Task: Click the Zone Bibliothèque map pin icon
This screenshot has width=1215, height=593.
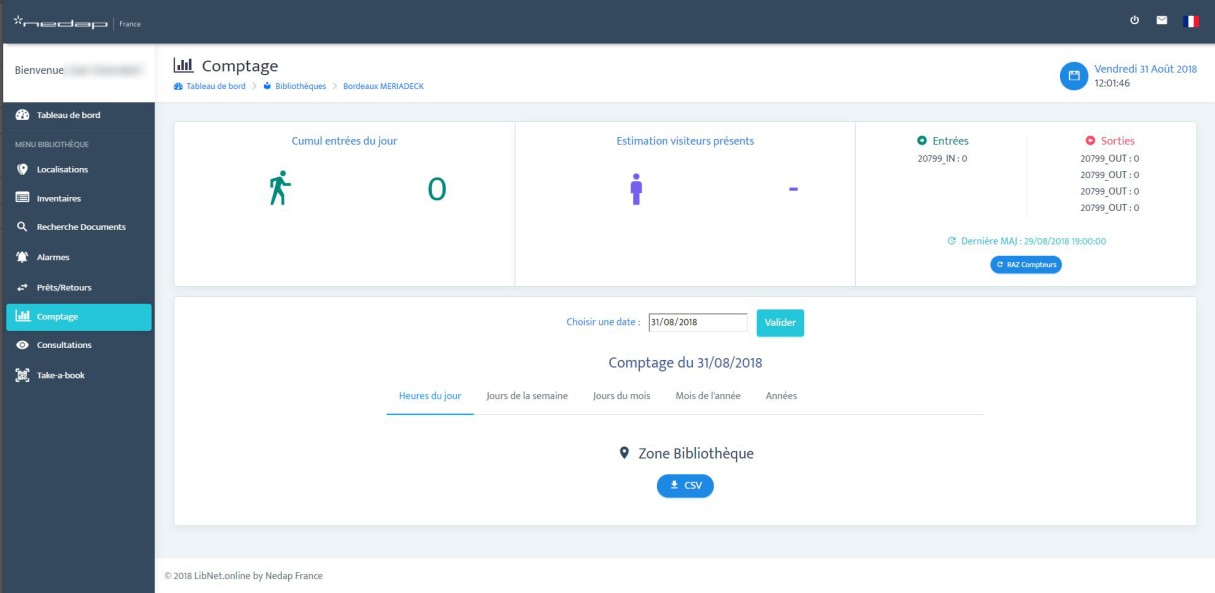Action: 625,453
